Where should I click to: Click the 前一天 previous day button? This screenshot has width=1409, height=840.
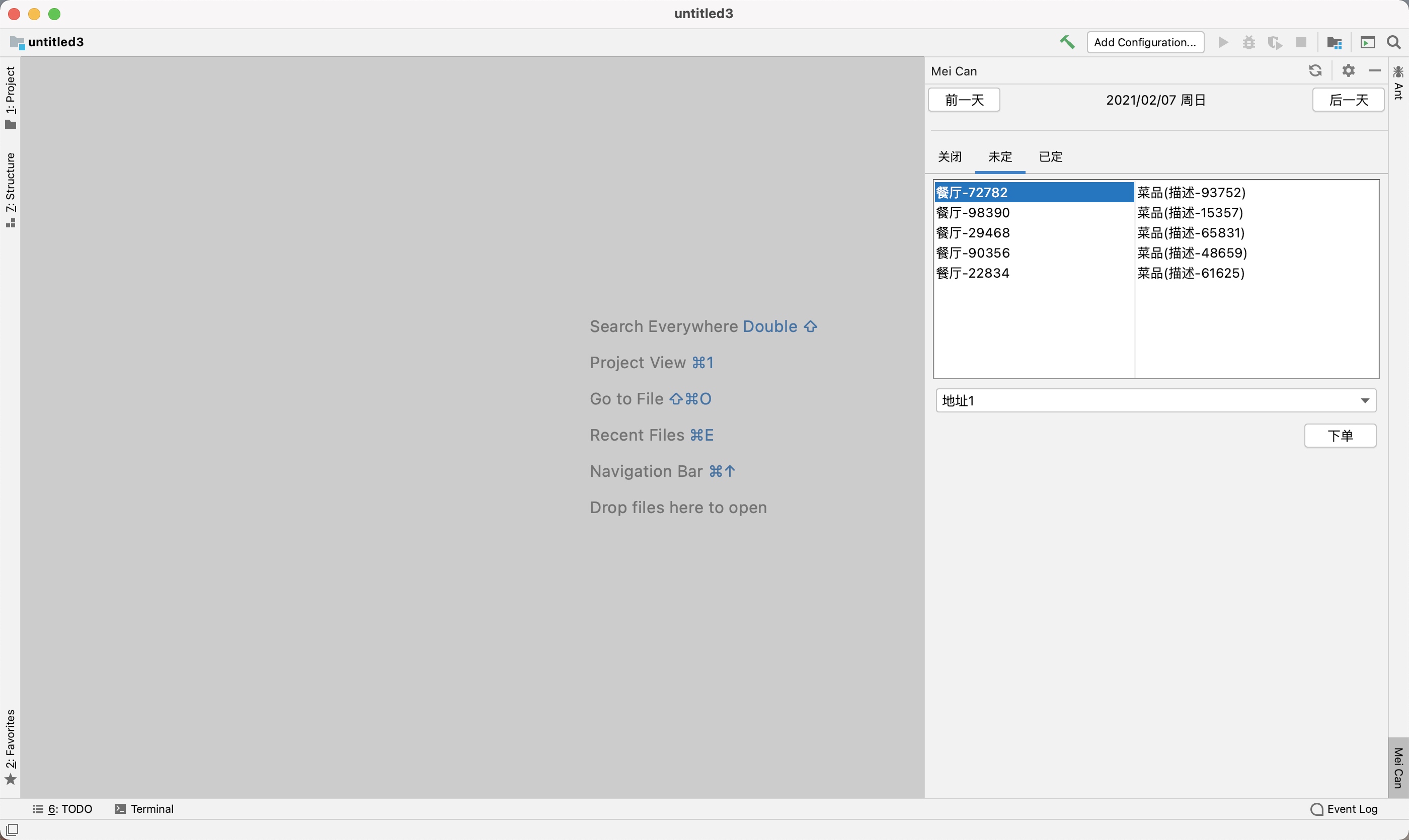click(964, 100)
